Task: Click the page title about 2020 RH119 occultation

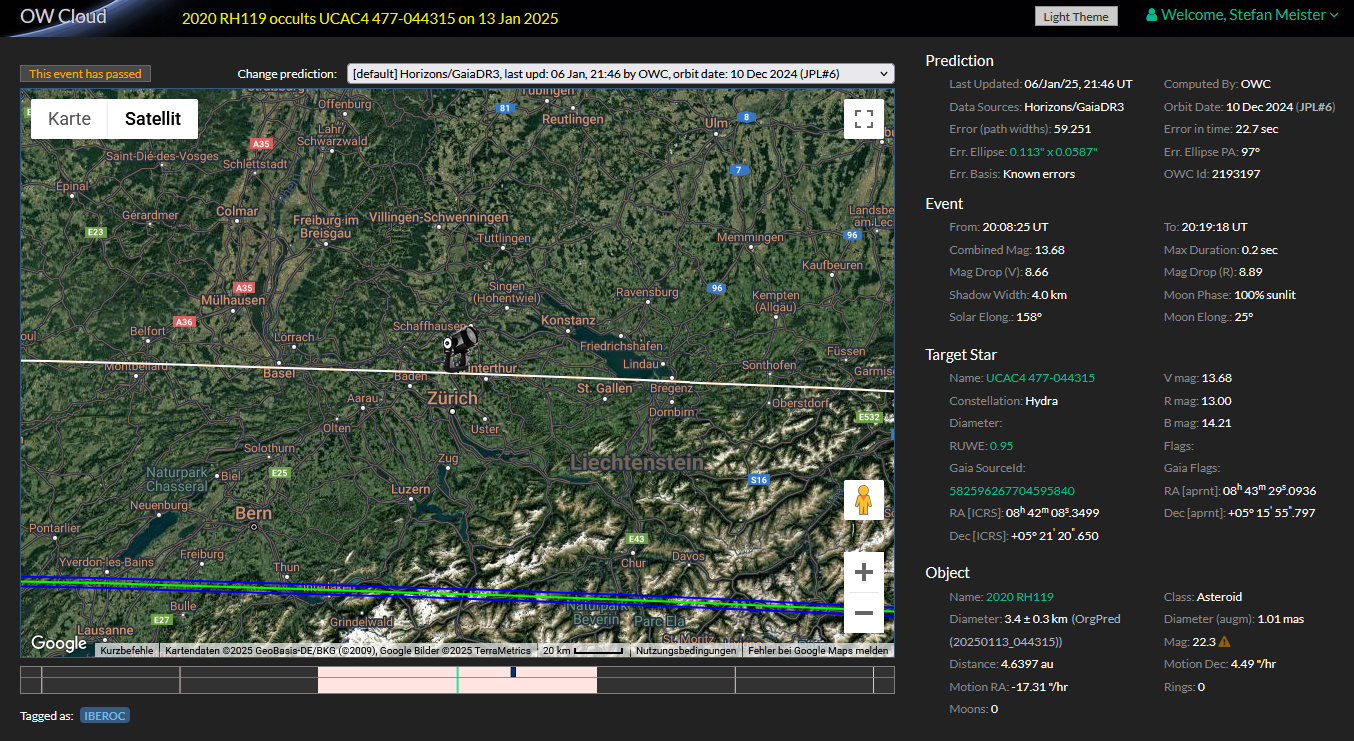Action: (x=370, y=18)
